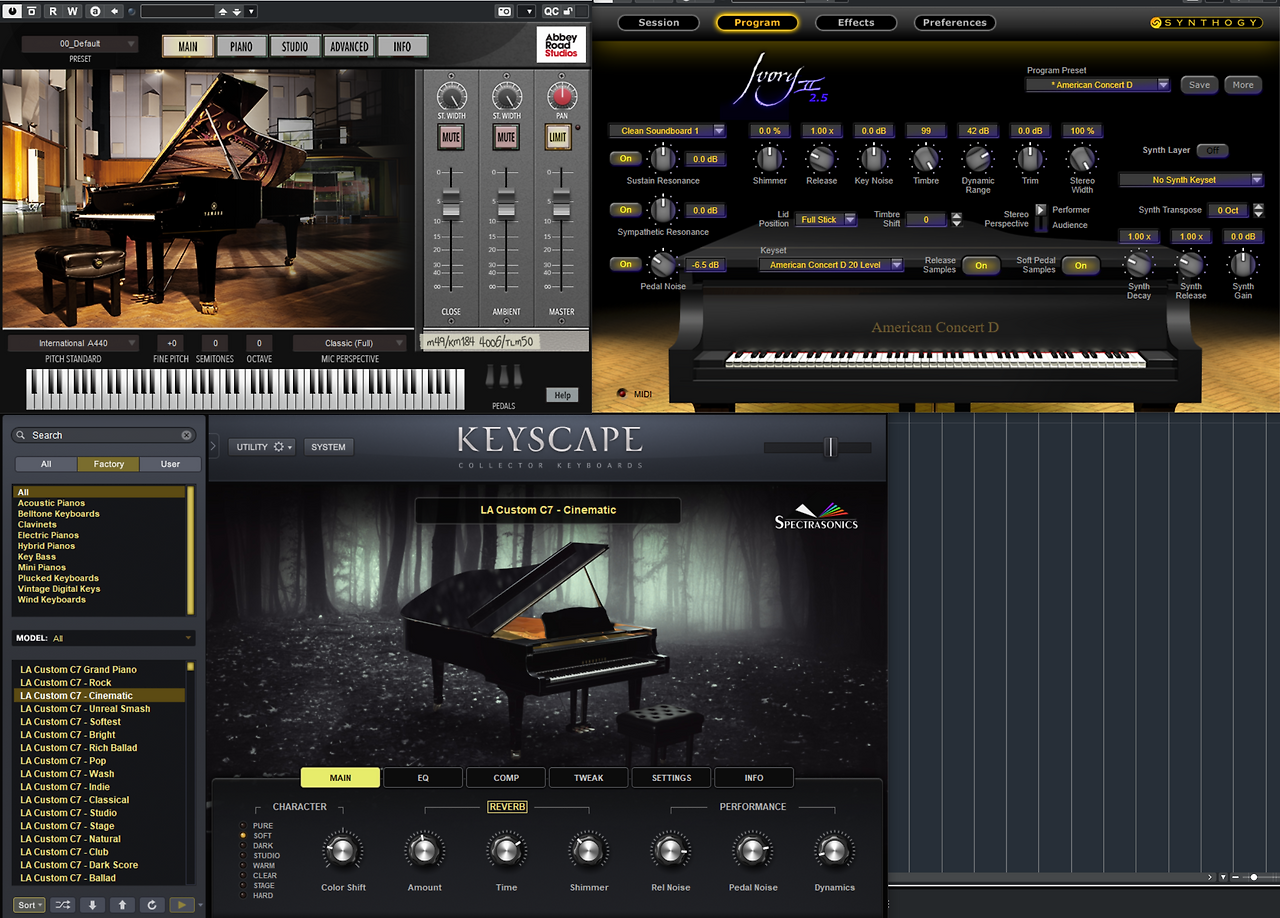Open the No Synth Keyset dropdown
The height and width of the screenshot is (918, 1280).
click(x=1191, y=180)
